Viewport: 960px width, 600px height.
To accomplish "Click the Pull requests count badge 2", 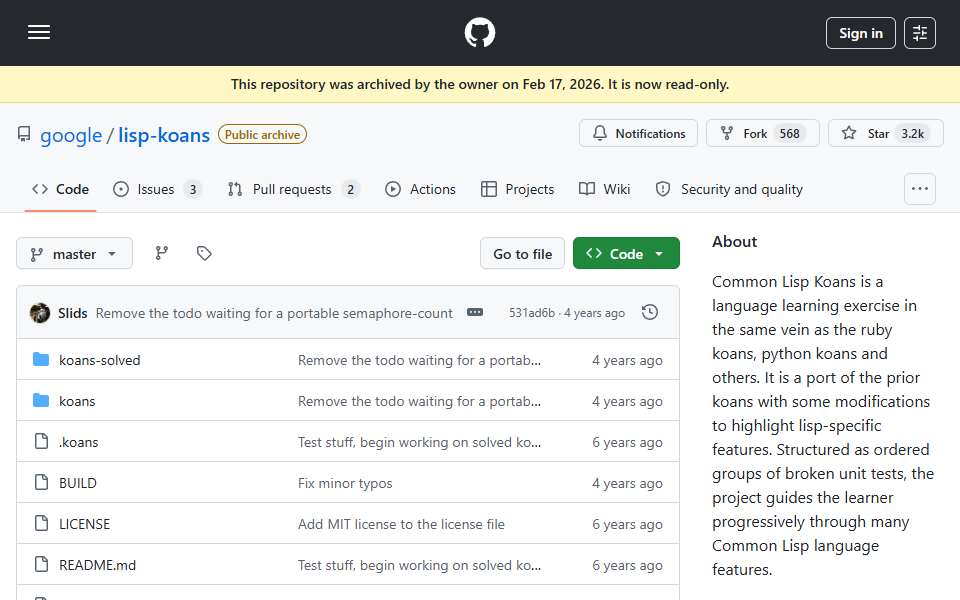I will [x=350, y=190].
